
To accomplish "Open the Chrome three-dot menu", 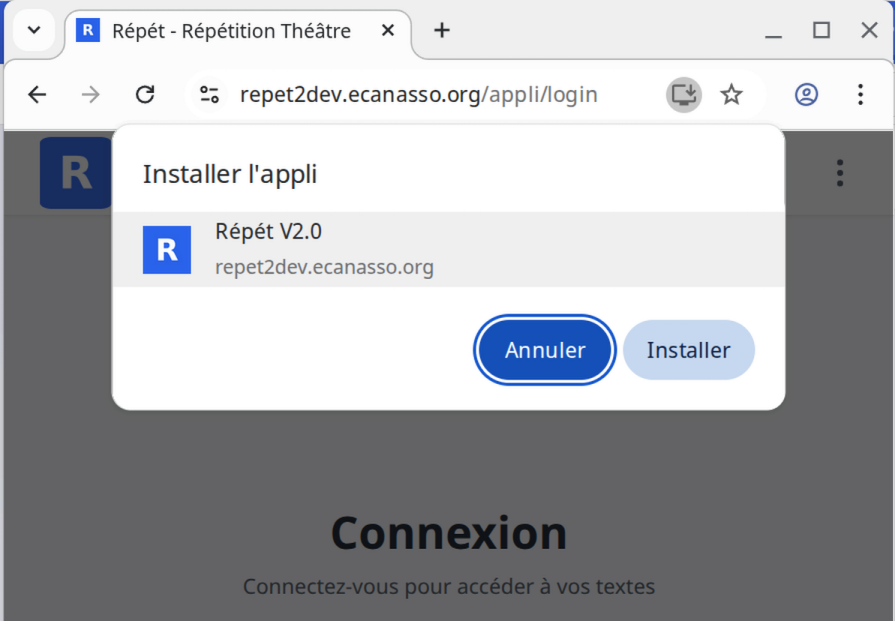I will coord(860,94).
